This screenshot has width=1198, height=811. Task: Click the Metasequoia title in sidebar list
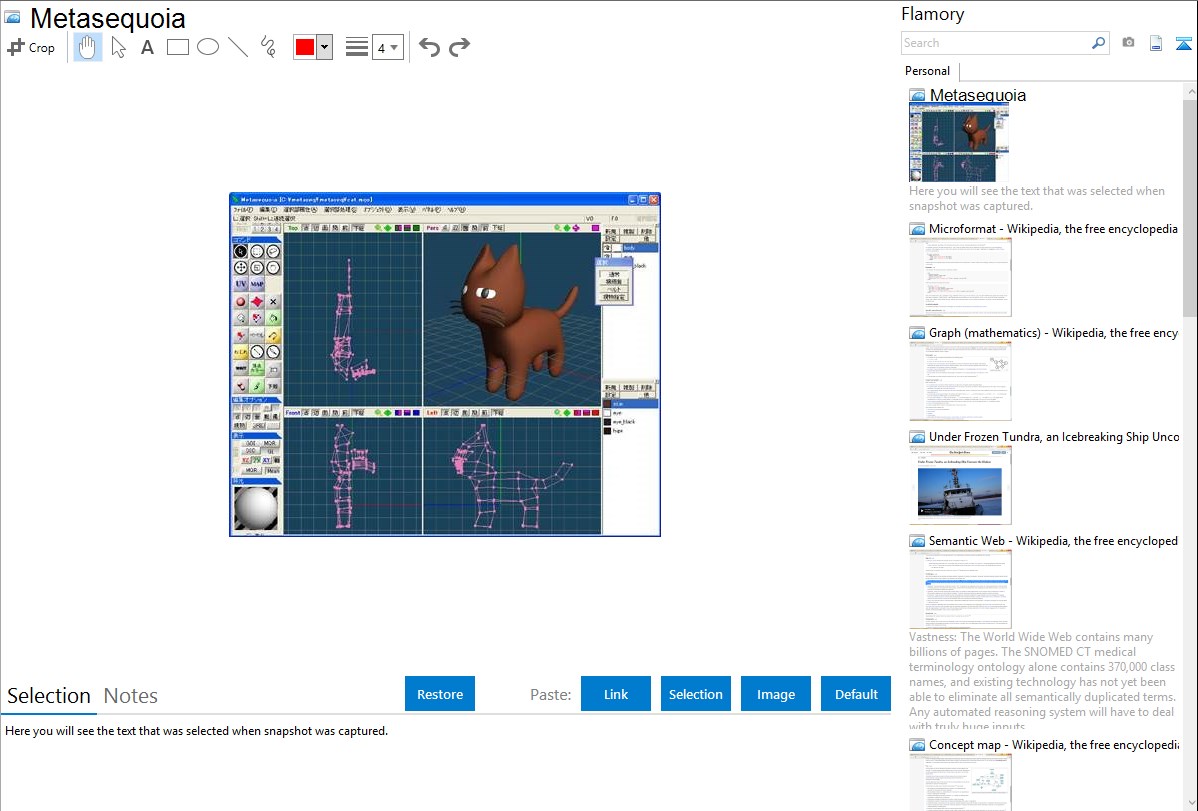click(977, 96)
